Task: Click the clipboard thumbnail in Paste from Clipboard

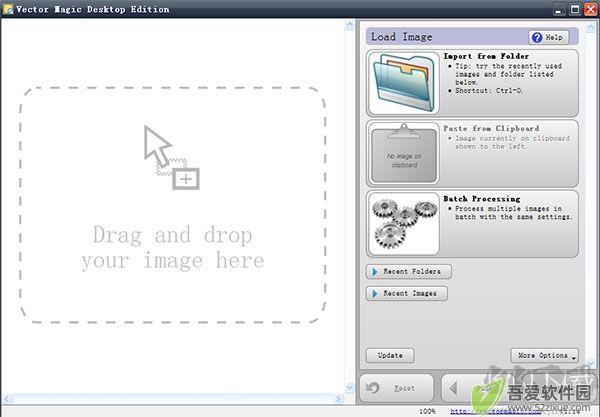Action: tap(404, 153)
